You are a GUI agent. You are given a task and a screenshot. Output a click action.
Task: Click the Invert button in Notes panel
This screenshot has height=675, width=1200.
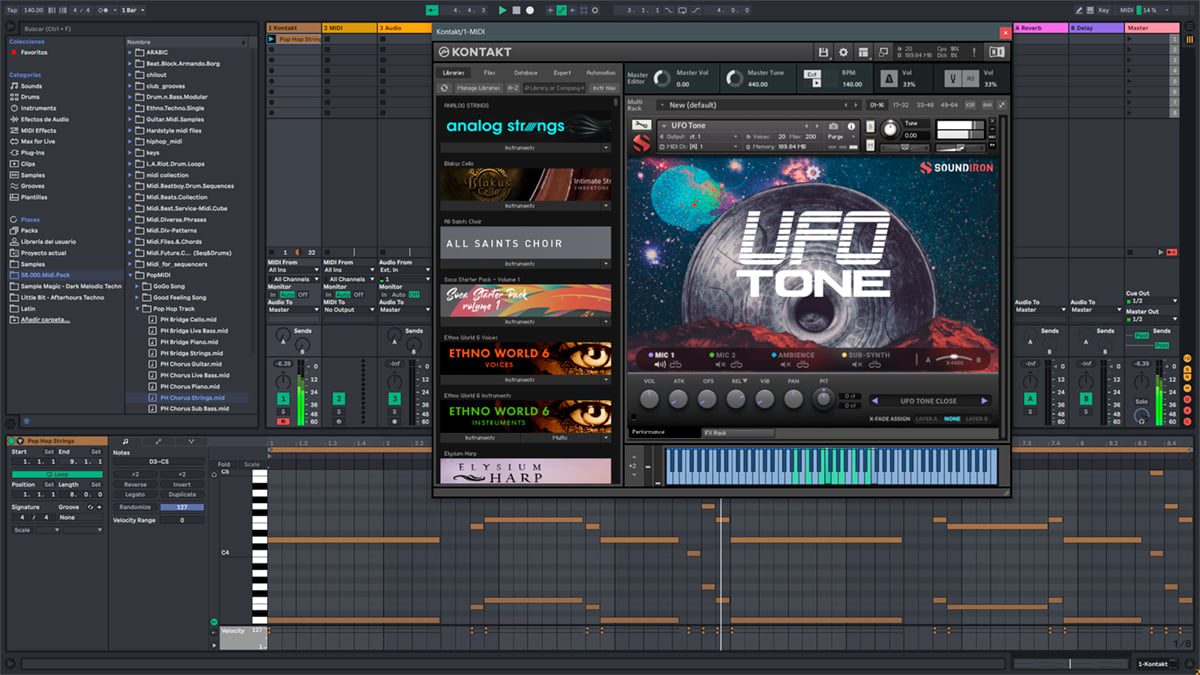point(182,484)
